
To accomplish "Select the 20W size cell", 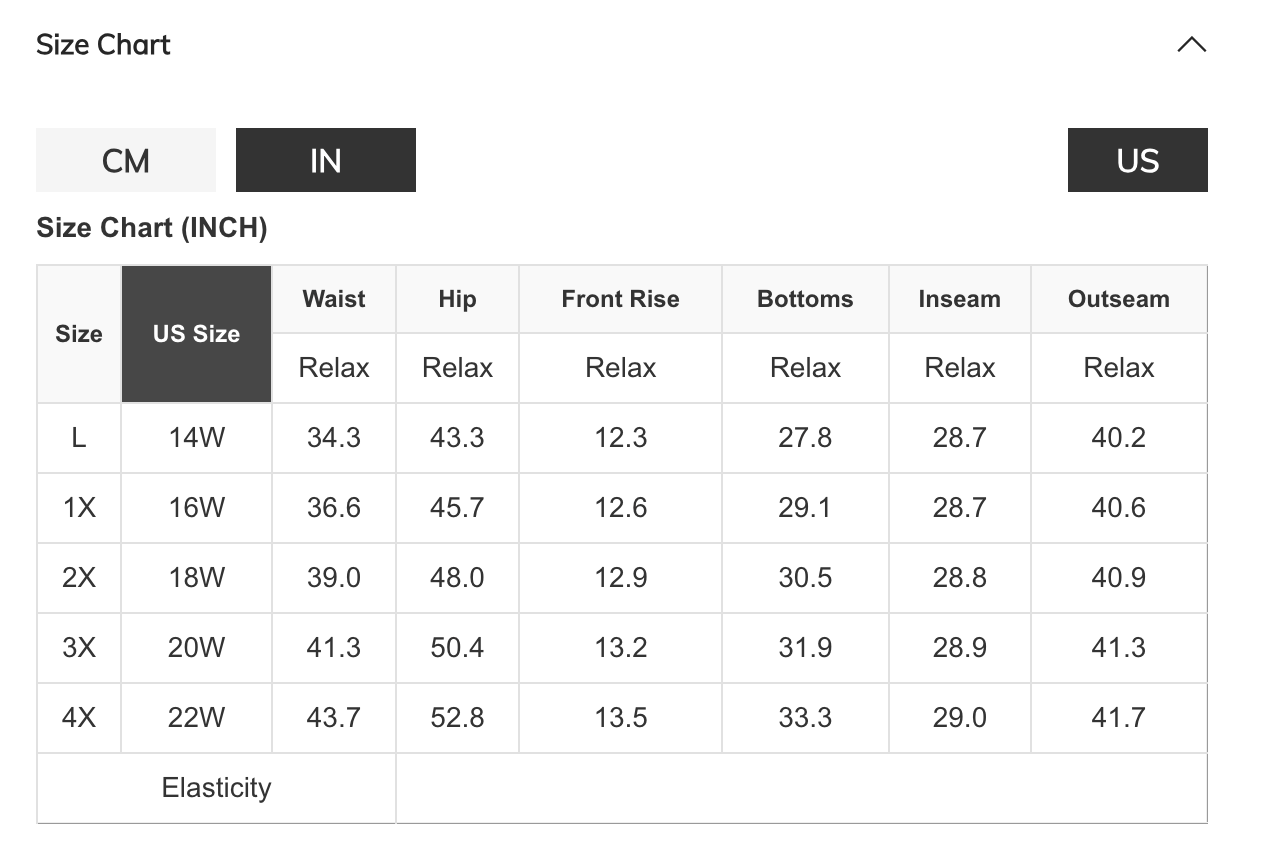I will click(x=196, y=648).
